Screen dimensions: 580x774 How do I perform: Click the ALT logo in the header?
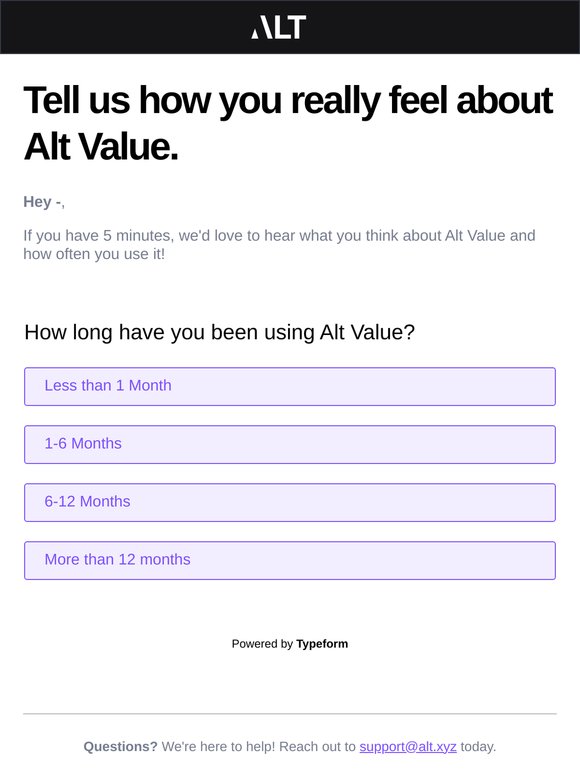tap(279, 27)
